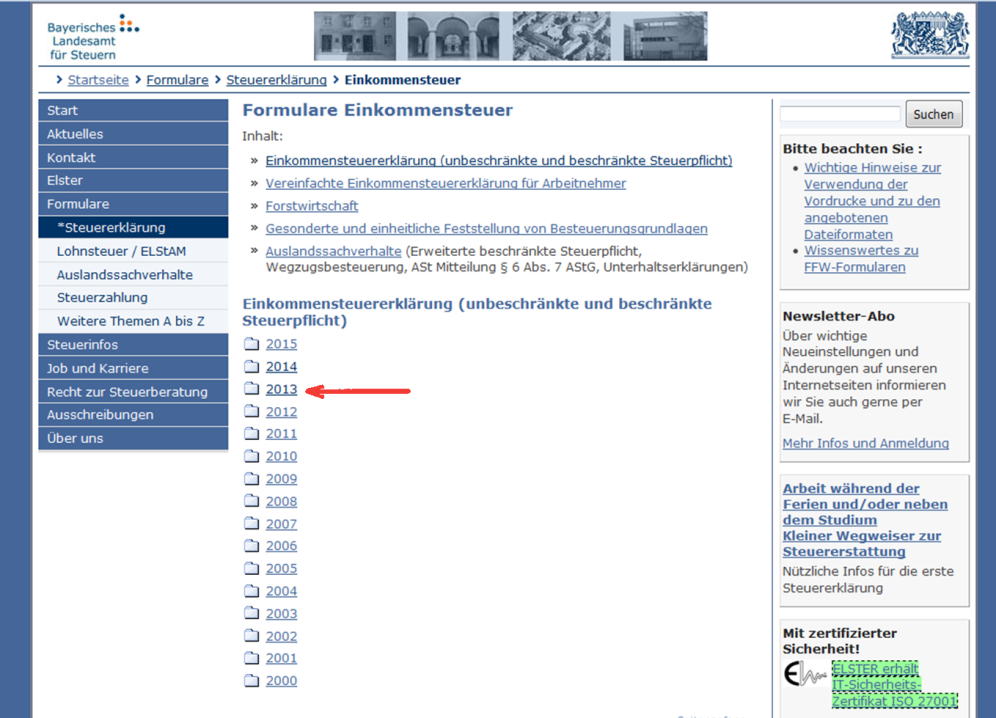Open Ausschreibungen menu item
Viewport: 996px width, 718px height.
coord(133,414)
